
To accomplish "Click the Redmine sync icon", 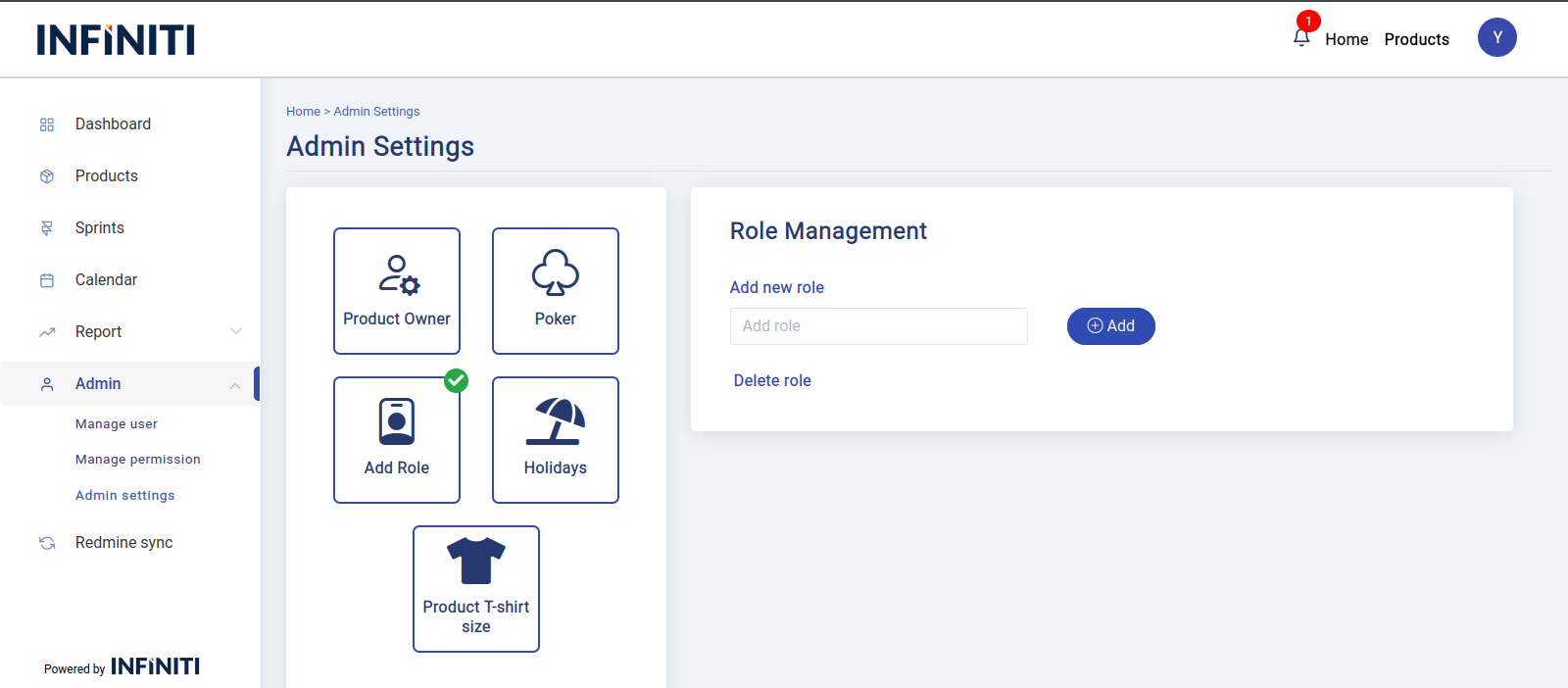I will (47, 543).
